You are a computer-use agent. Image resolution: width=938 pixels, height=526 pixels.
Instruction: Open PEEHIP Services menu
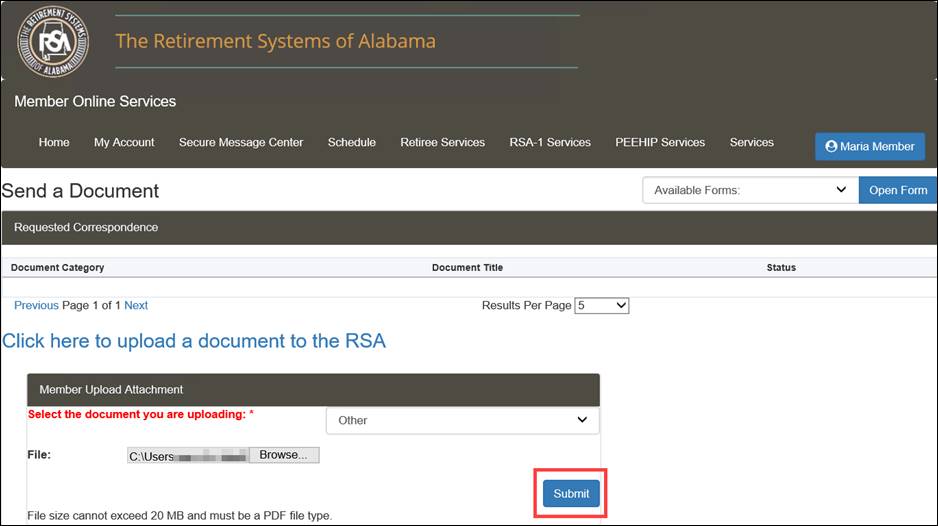[660, 142]
